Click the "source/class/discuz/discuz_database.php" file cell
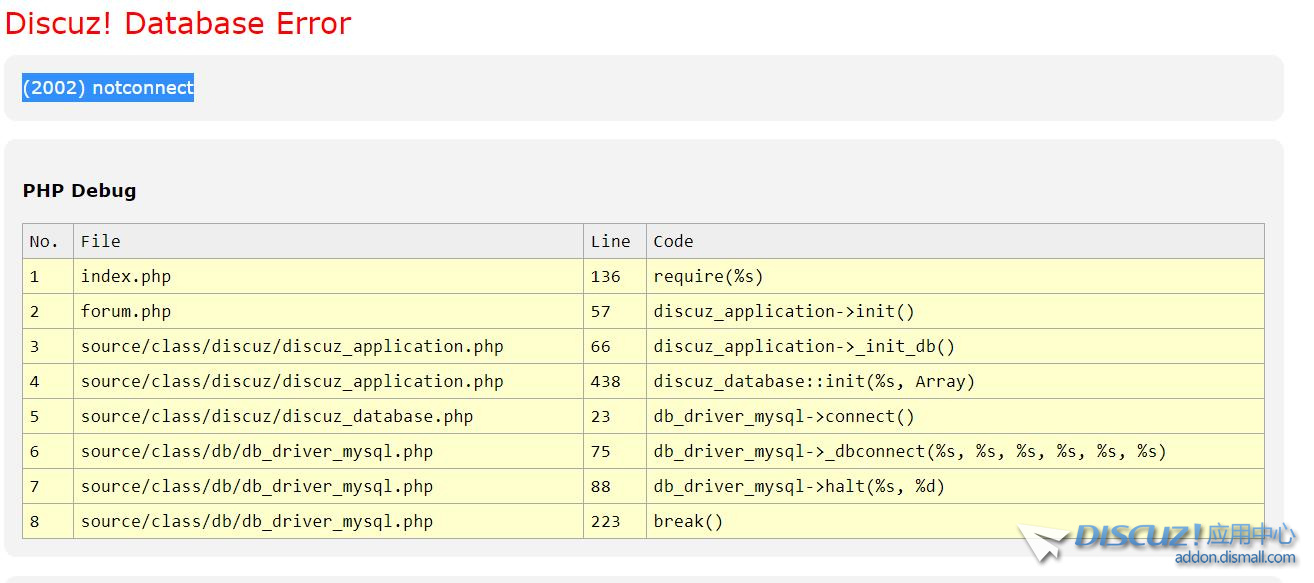This screenshot has width=1314, height=583. tap(328, 416)
